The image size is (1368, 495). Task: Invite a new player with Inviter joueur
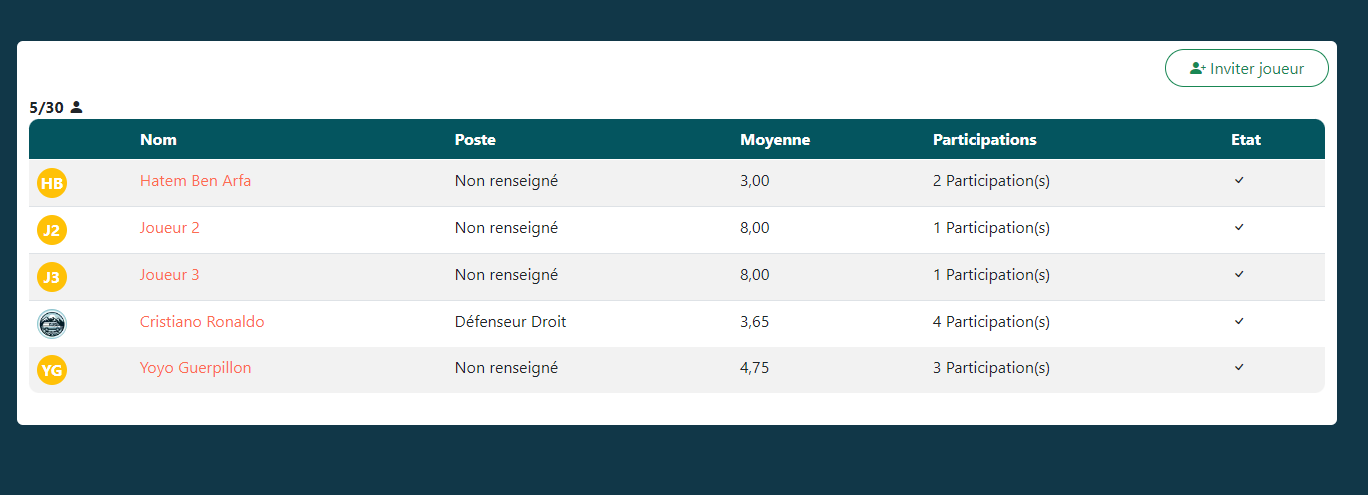tap(1246, 68)
